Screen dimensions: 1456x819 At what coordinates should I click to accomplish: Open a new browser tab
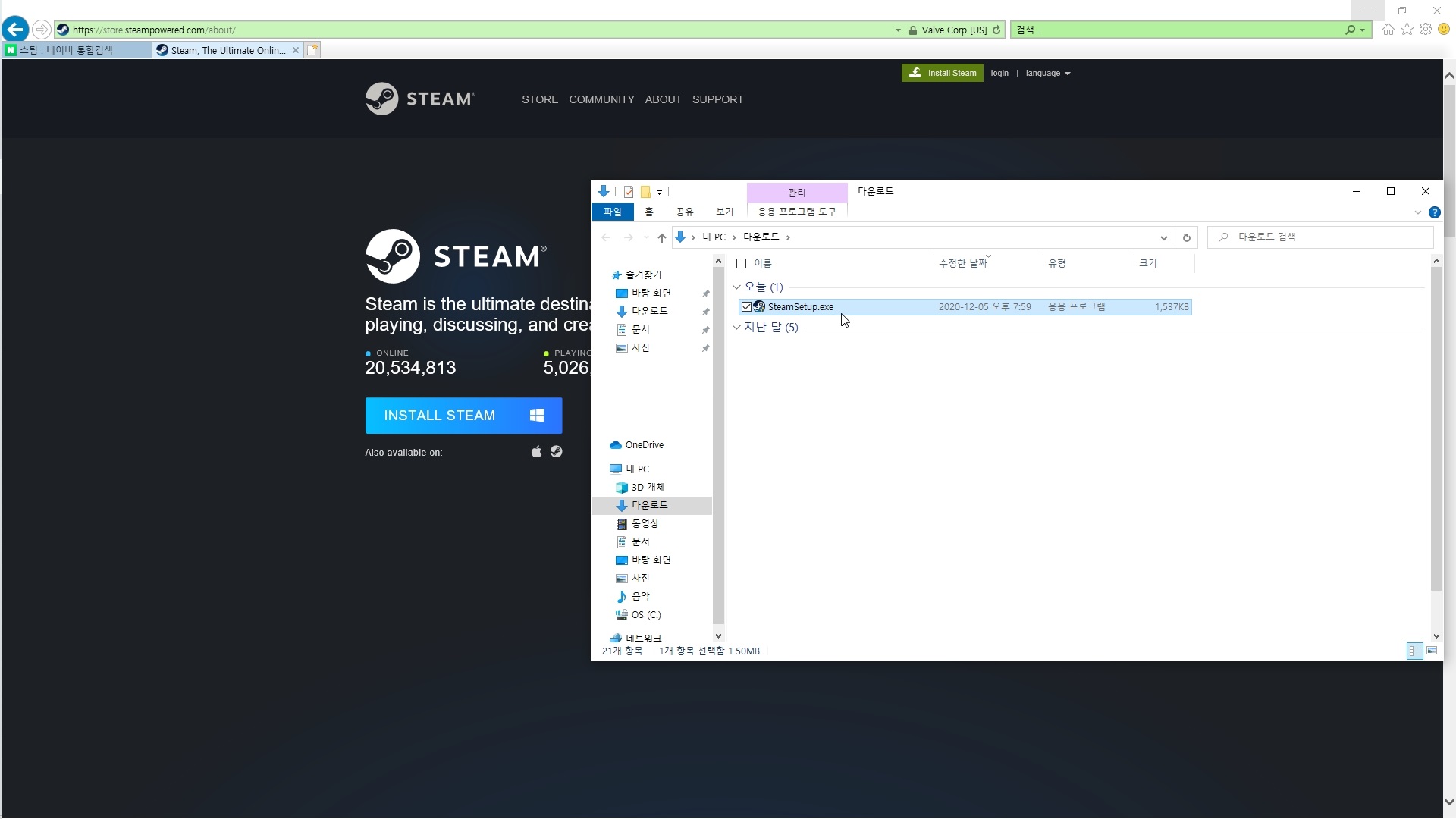[312, 50]
